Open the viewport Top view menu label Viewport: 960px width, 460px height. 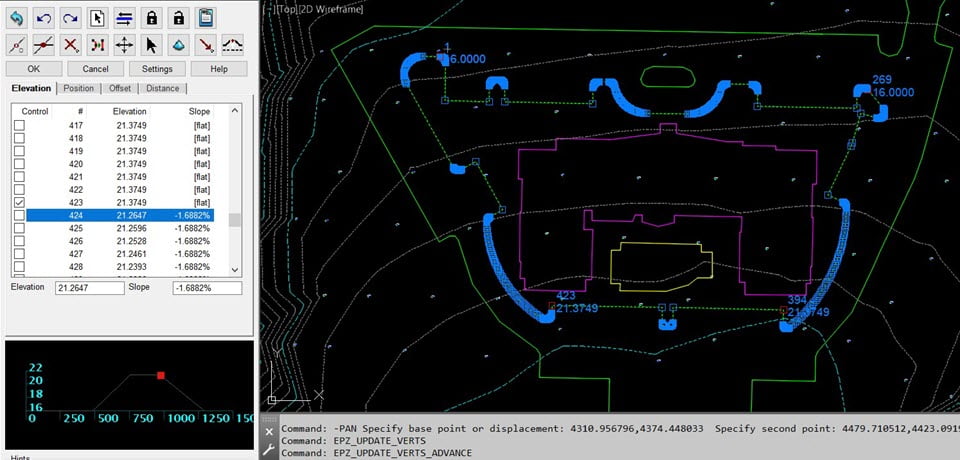pos(302,9)
